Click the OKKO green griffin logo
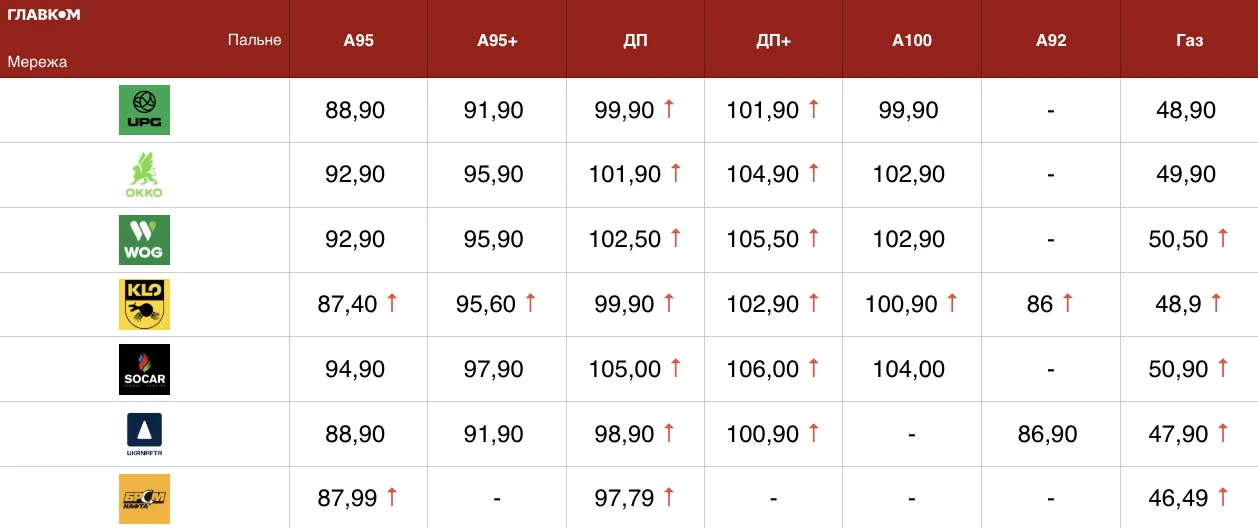The width and height of the screenshot is (1258, 528). pos(144,175)
